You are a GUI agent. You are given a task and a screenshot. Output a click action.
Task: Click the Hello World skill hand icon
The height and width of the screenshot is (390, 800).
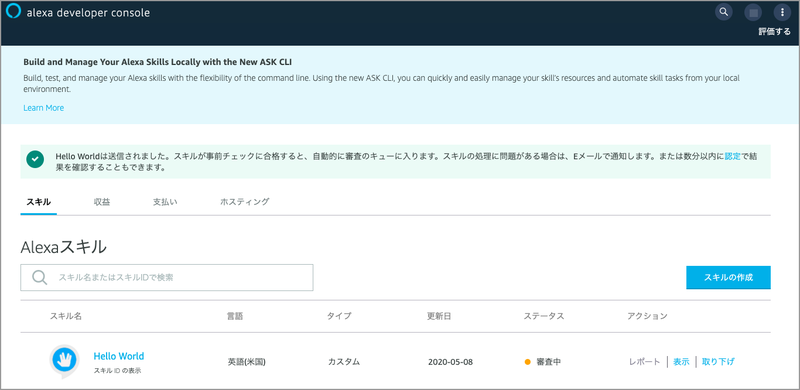click(x=64, y=359)
